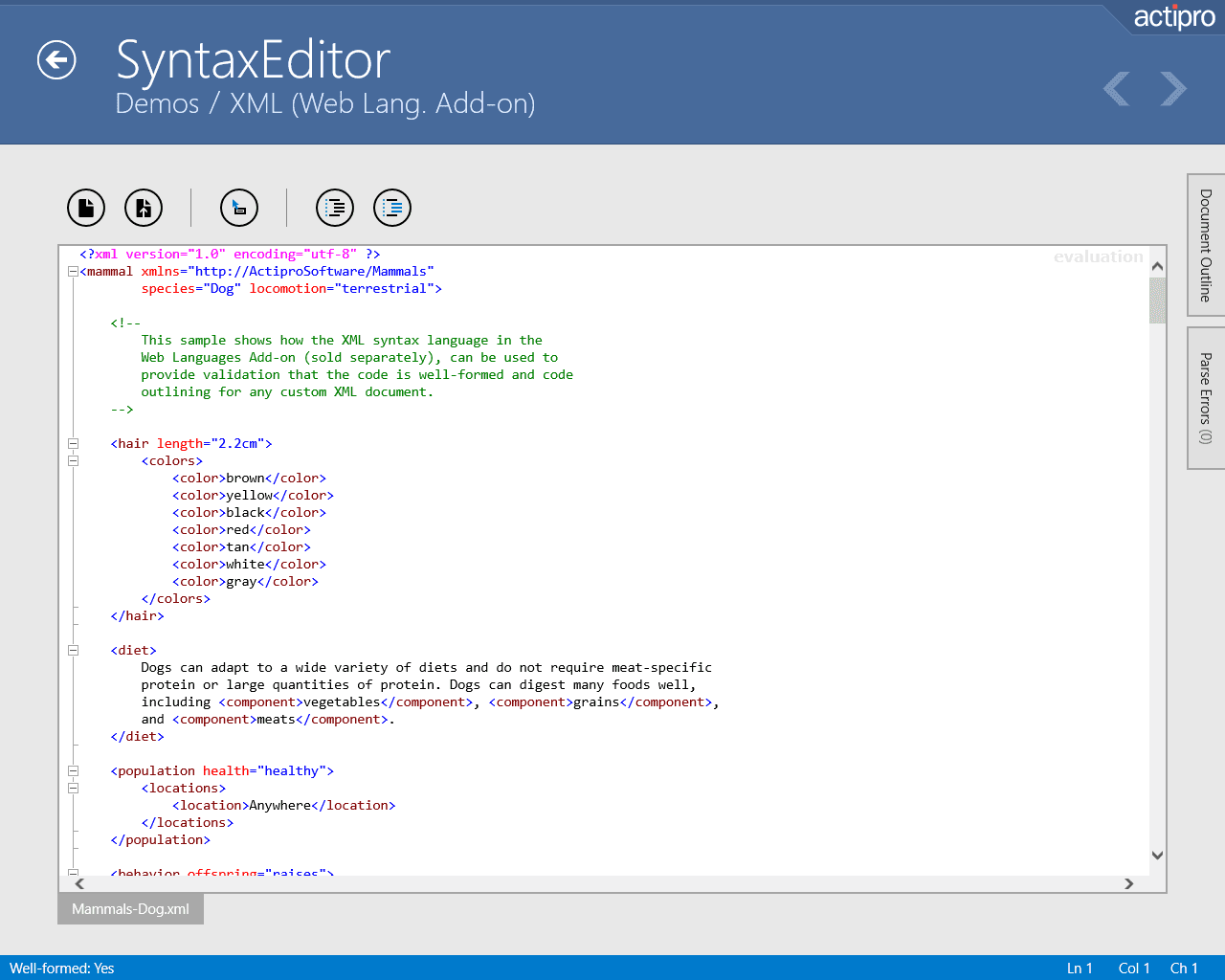Click the population health="healthy" tag
The image size is (1225, 980).
pyautogui.click(x=222, y=771)
